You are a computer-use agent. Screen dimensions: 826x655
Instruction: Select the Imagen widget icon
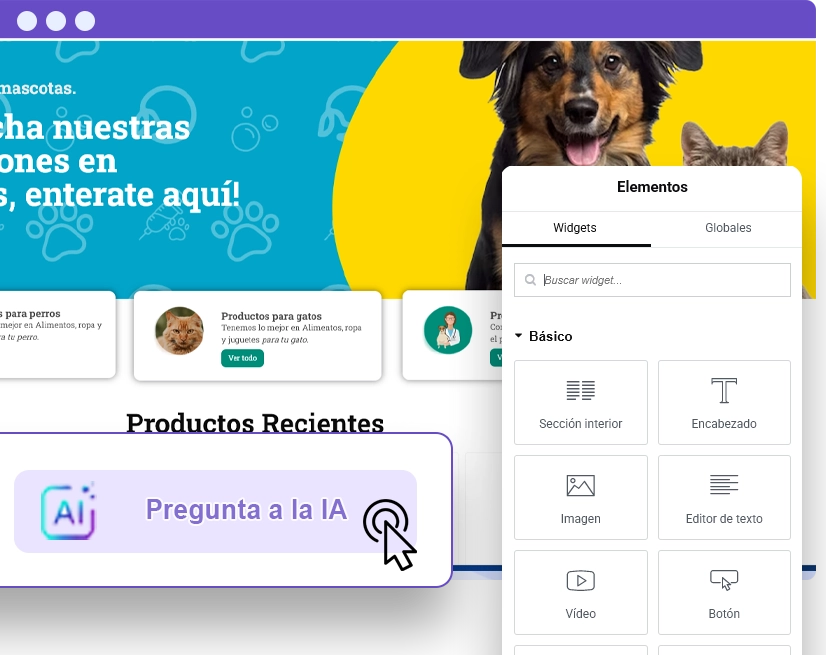(x=580, y=486)
